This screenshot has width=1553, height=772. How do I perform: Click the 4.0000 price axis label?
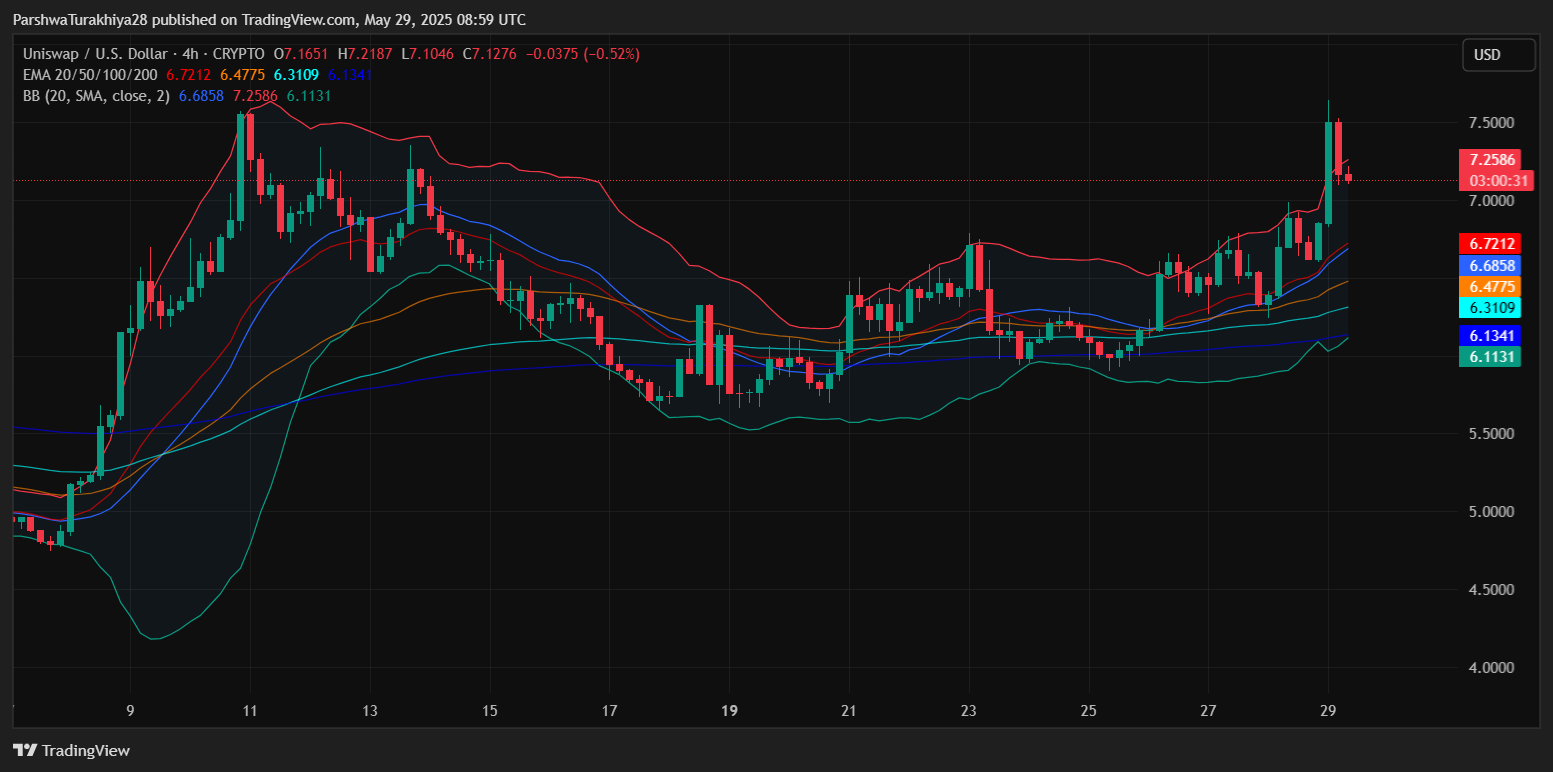1491,667
